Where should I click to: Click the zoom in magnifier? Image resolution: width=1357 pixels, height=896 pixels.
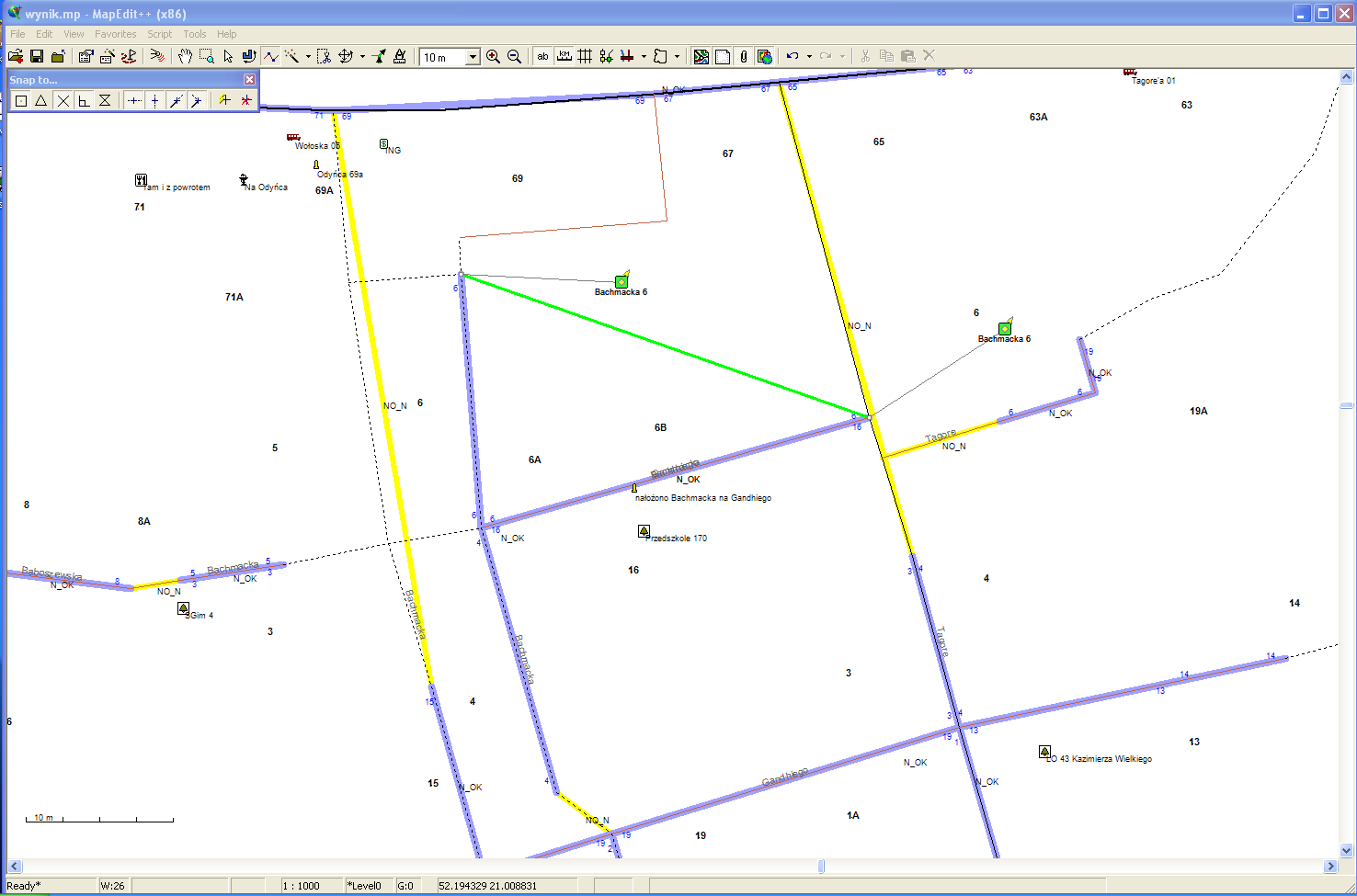coord(494,57)
